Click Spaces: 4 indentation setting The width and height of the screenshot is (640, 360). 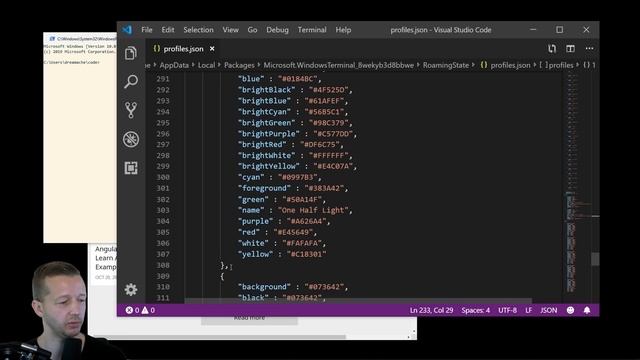(476, 310)
